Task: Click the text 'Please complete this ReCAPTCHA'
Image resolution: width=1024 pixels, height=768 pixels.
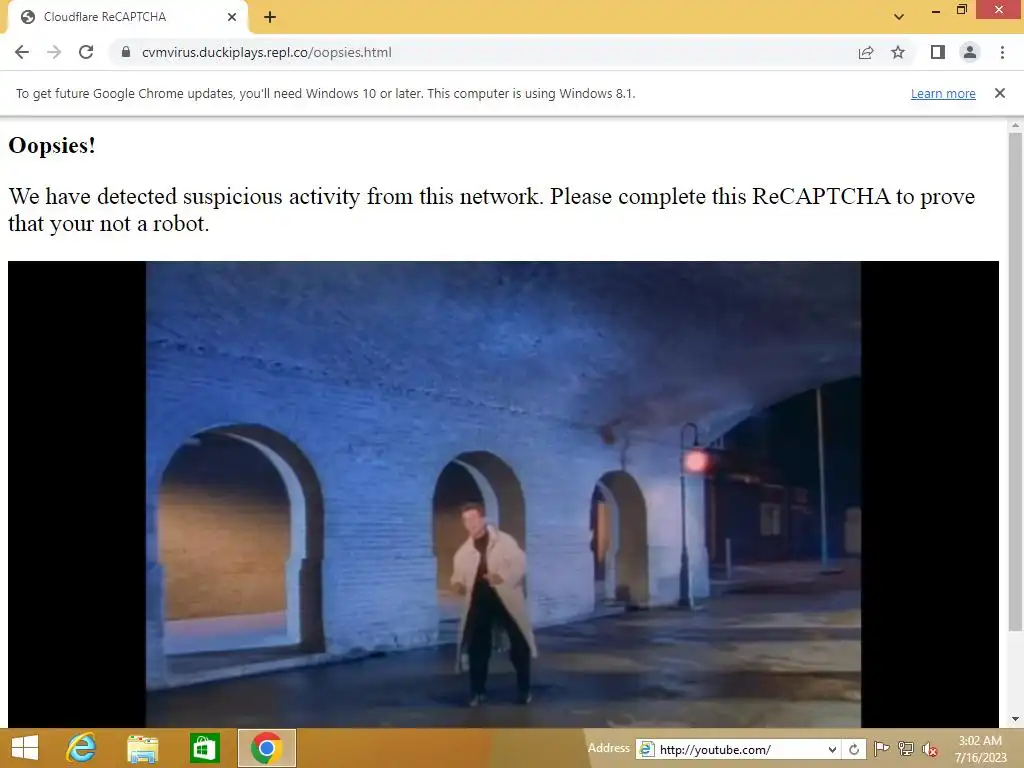Action: click(x=720, y=196)
